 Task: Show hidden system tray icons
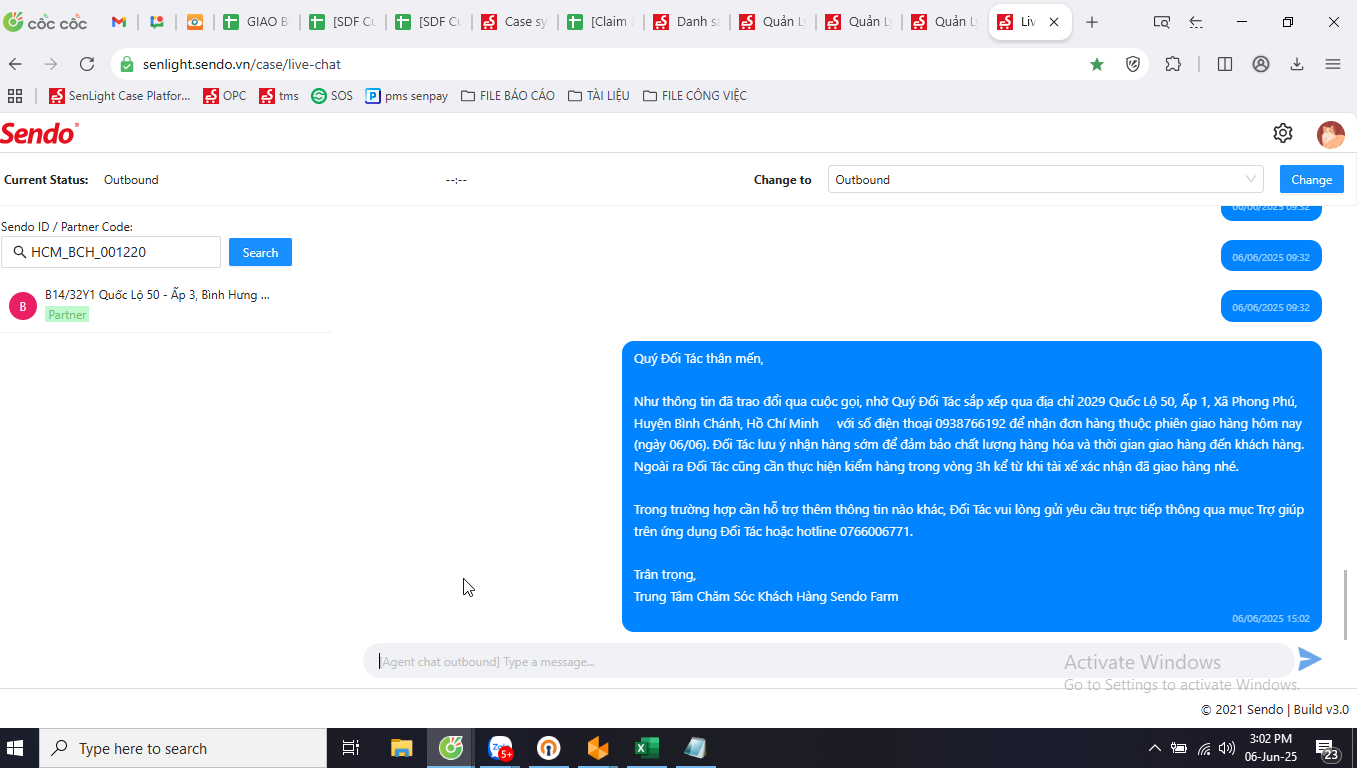1155,748
